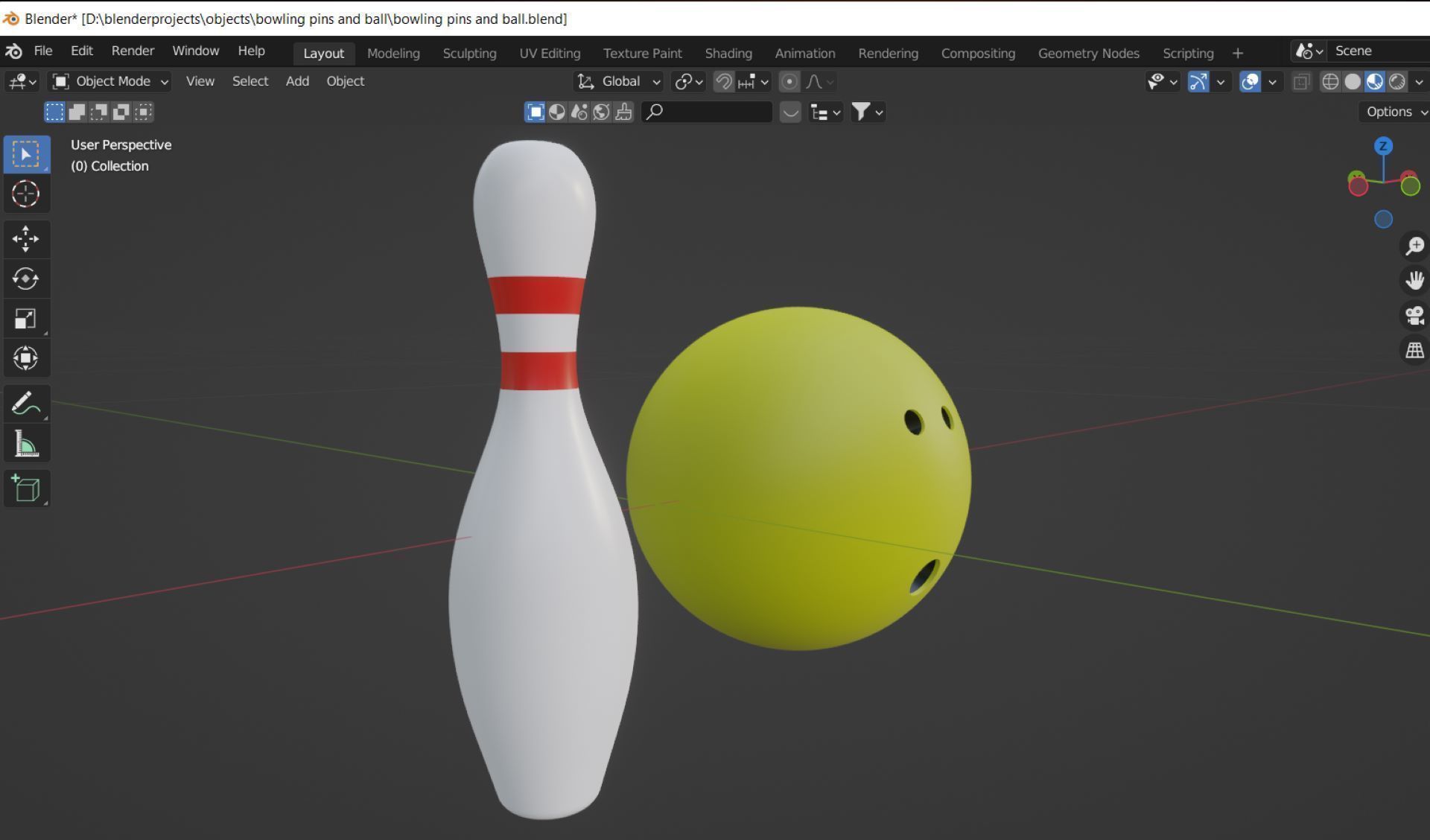Click the zoom magnifier viewport icon
This screenshot has height=840, width=1430.
(1414, 246)
